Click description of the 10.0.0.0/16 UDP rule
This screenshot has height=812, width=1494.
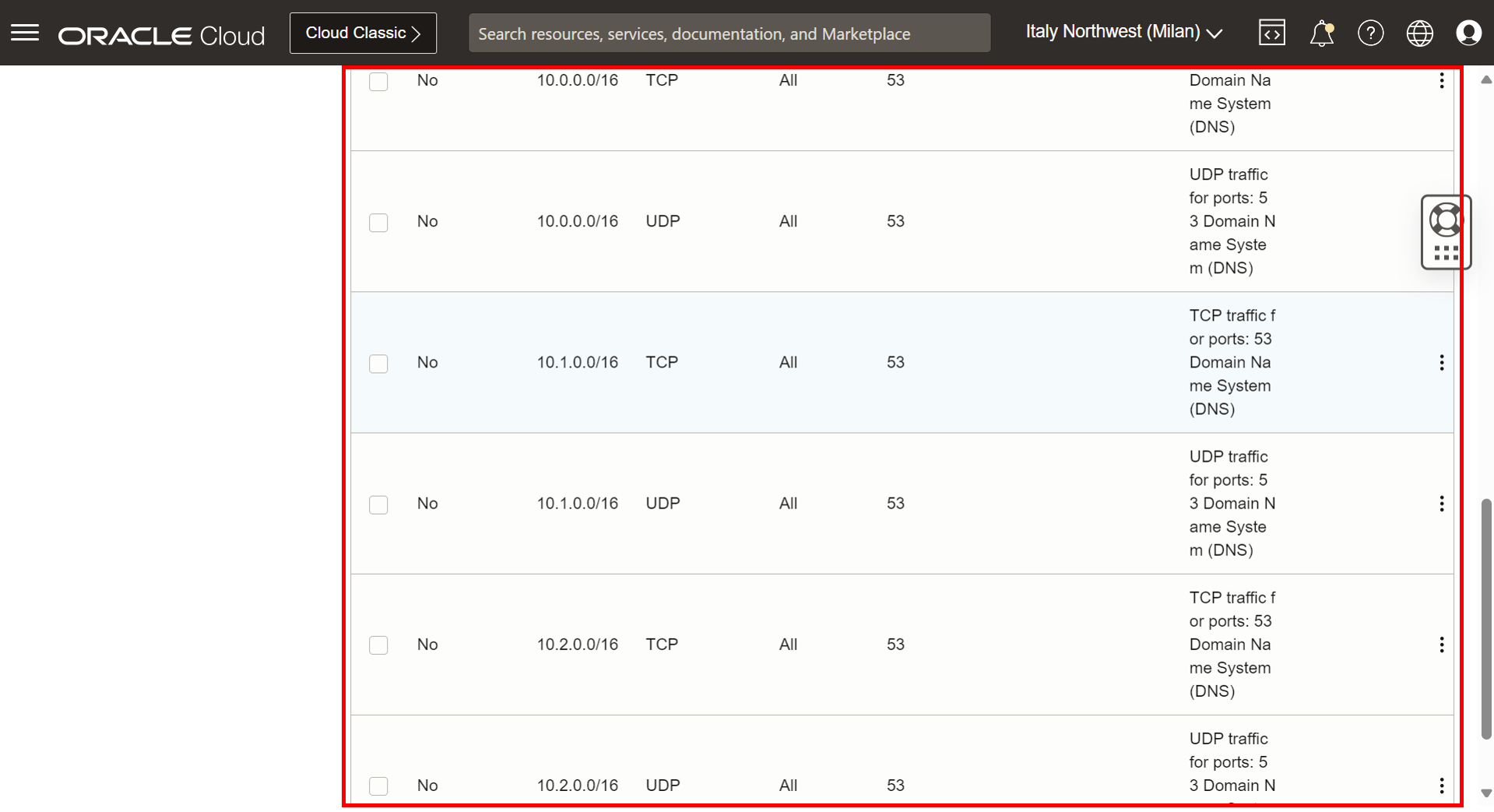(x=1232, y=221)
